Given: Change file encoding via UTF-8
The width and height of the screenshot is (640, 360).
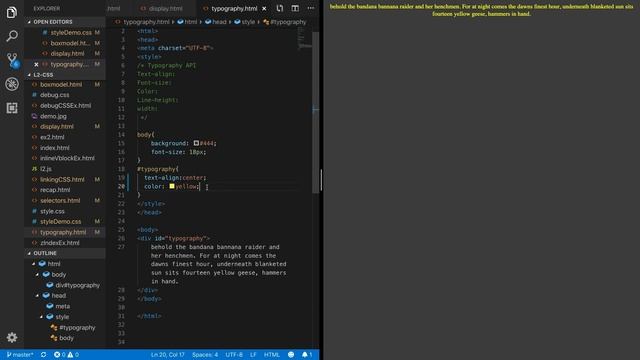Looking at the screenshot, I should pos(234,355).
